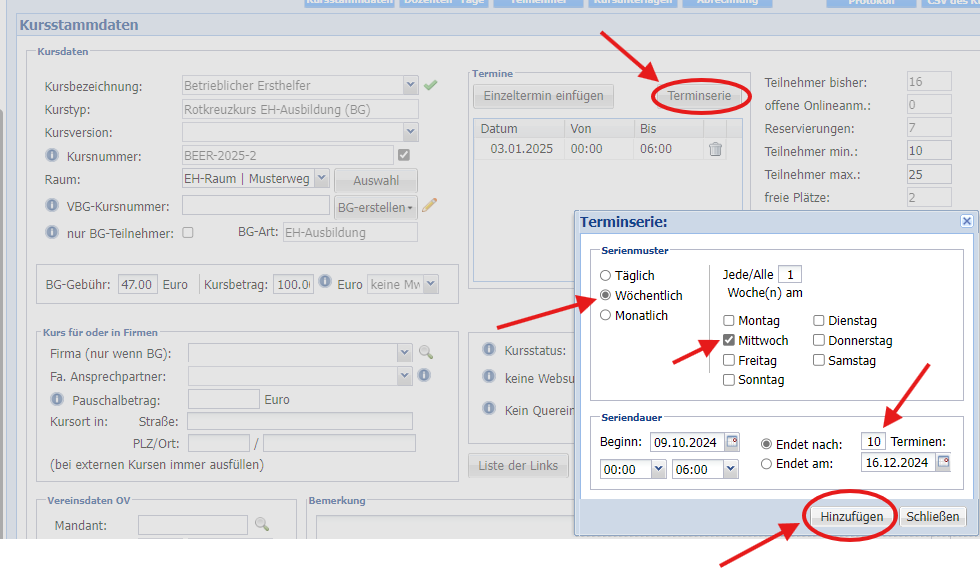Open calendar picker for Beginn date
Screen dimensions: 980x568
(732, 442)
